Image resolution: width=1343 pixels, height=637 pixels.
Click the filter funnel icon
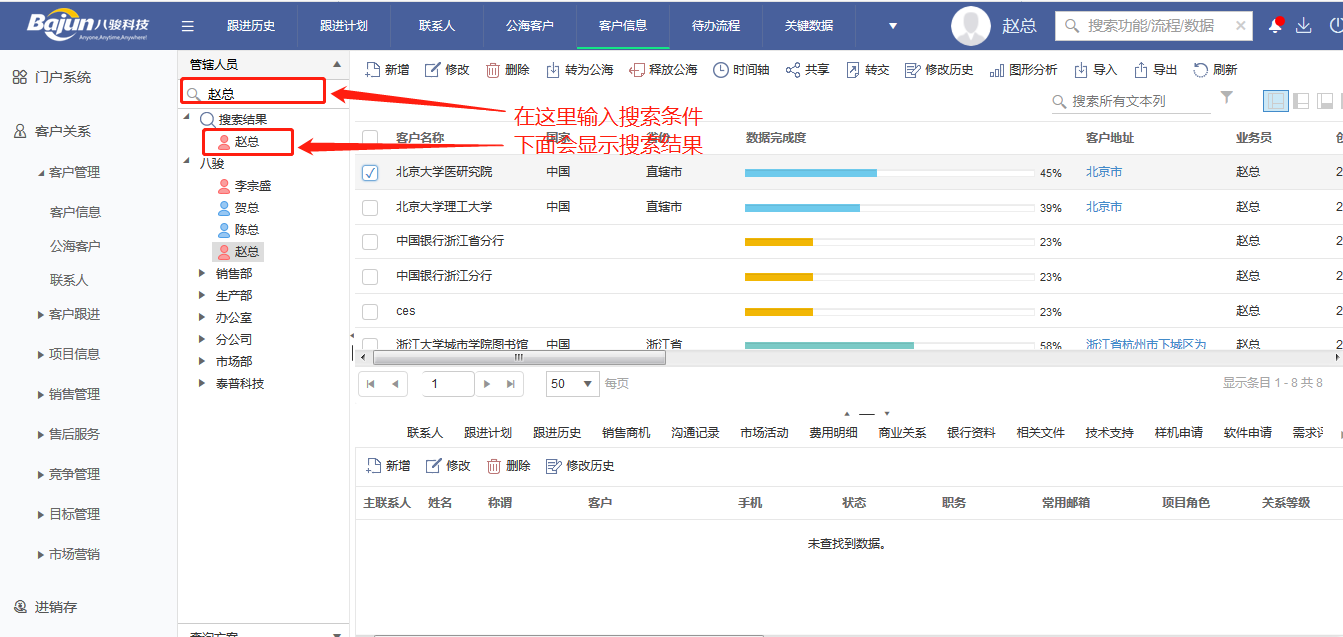click(1227, 98)
